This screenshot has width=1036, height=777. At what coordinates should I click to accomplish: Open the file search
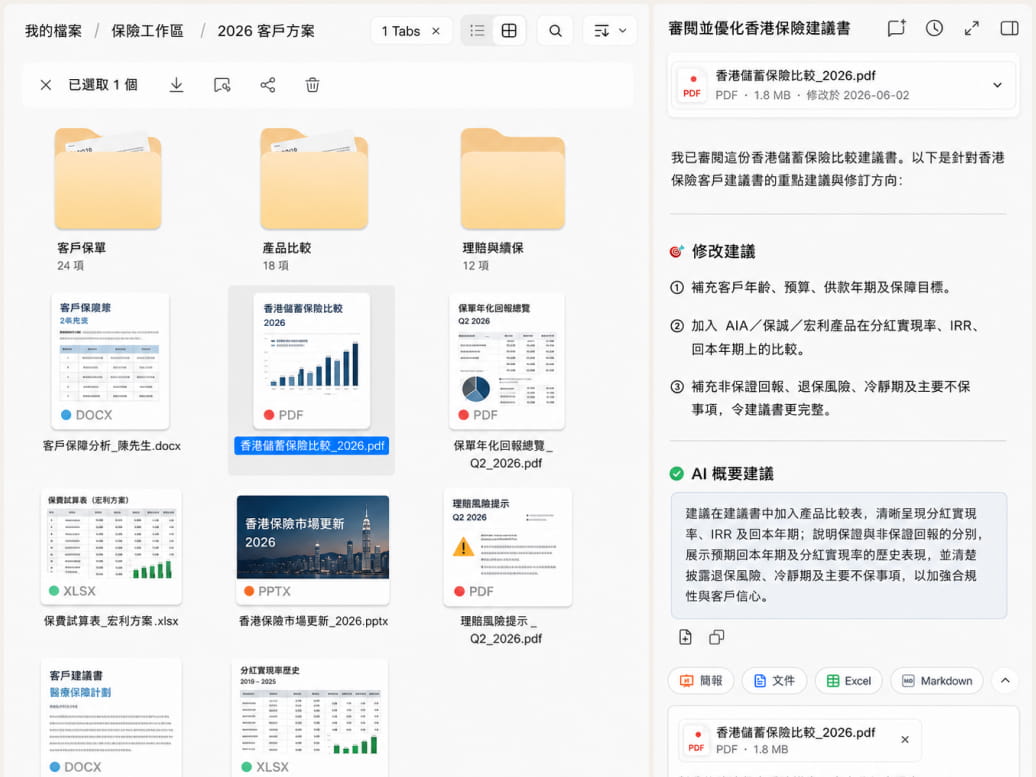pos(555,30)
